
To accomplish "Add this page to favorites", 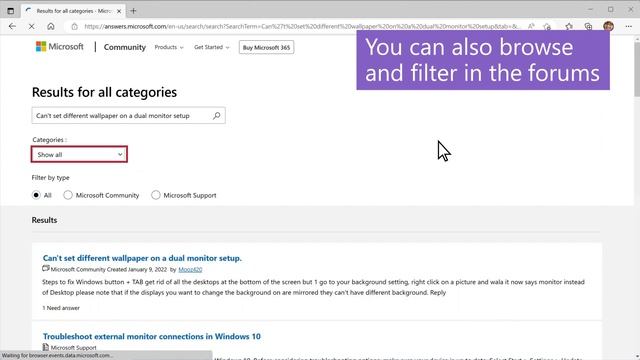I will [x=547, y=27].
